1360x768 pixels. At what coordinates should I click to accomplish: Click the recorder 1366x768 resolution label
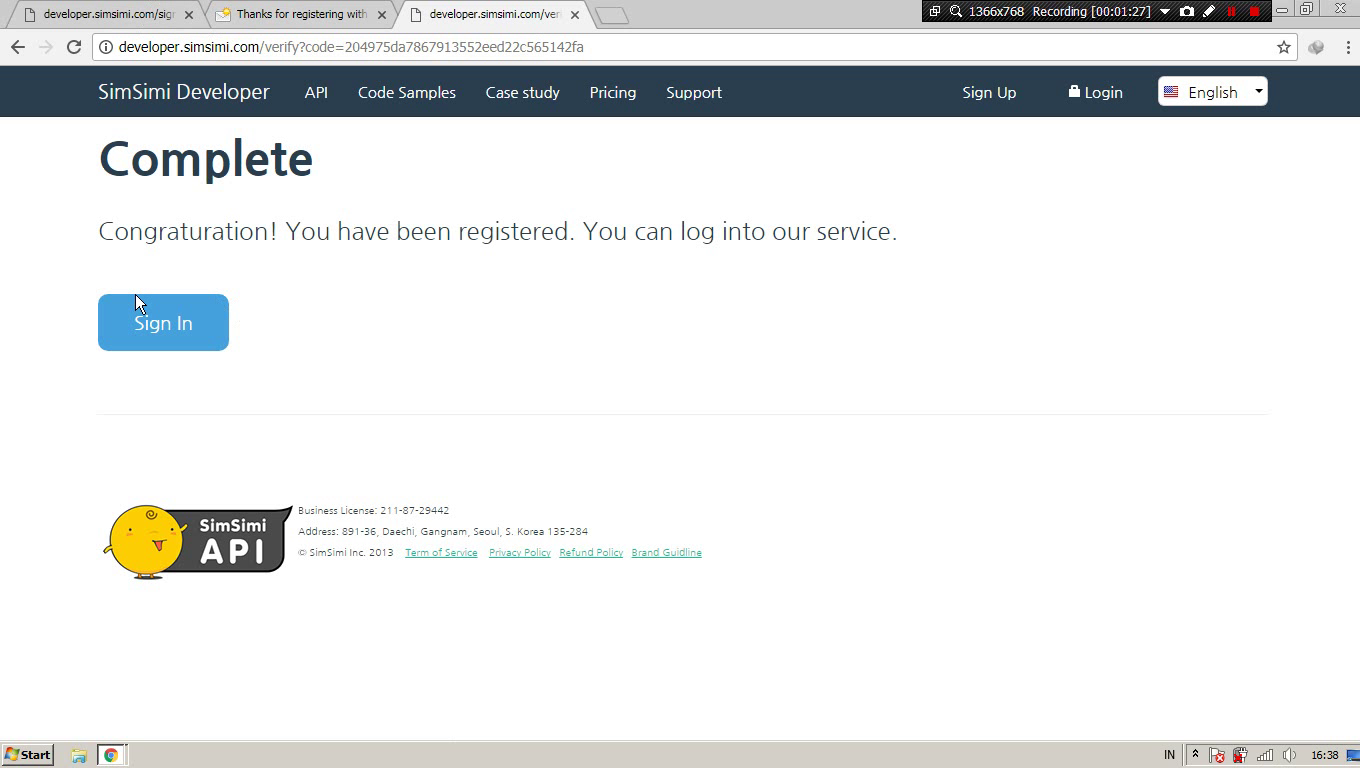point(996,11)
